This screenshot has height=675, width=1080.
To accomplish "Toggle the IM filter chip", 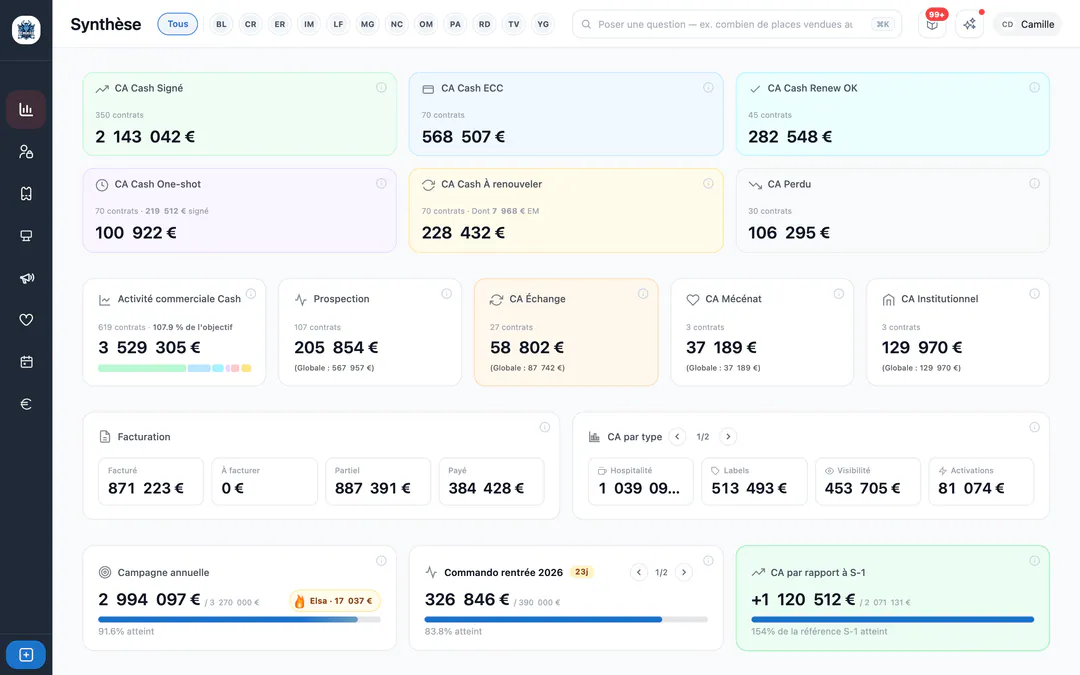I will point(309,24).
